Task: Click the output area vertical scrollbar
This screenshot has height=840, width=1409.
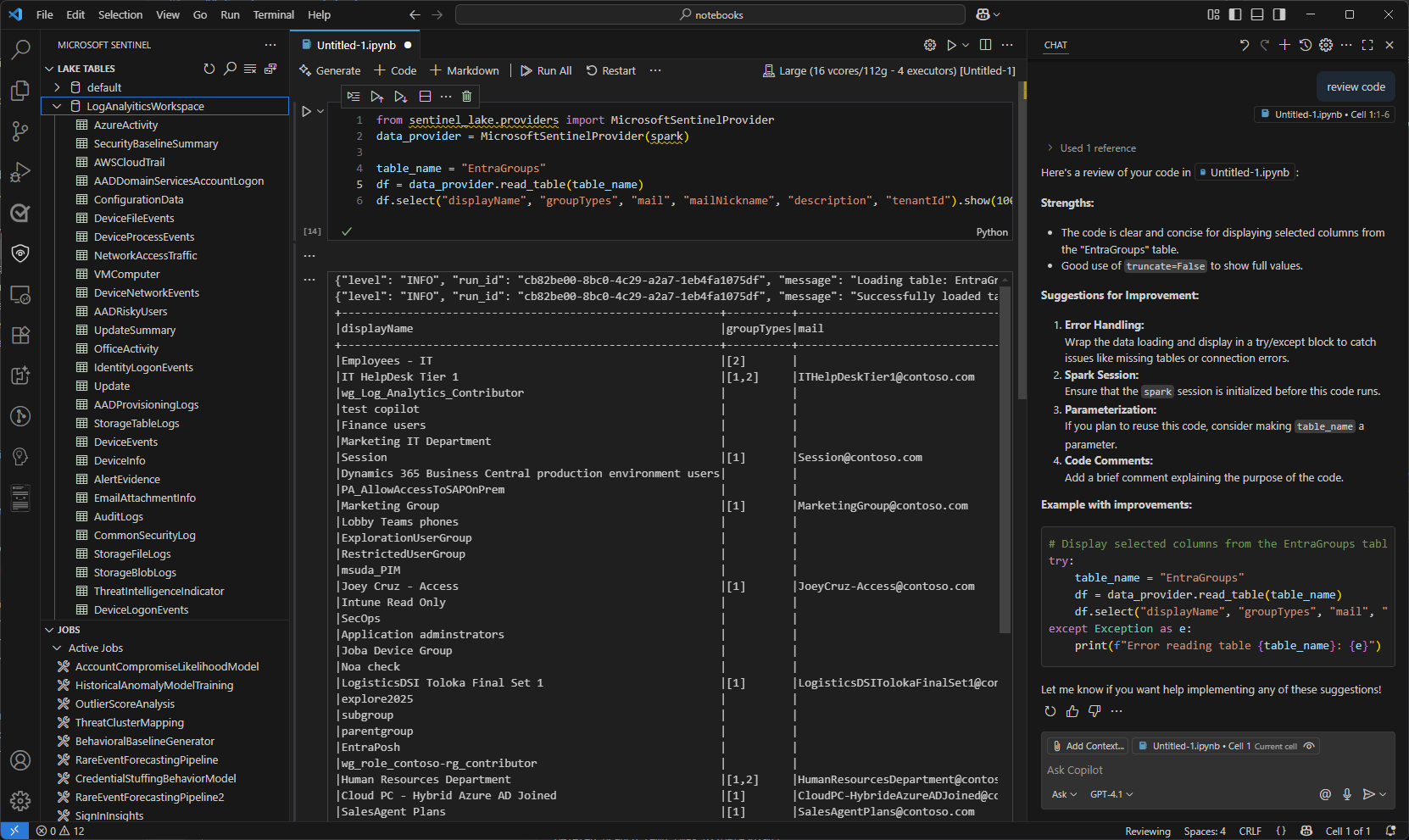Action: tap(1005, 458)
